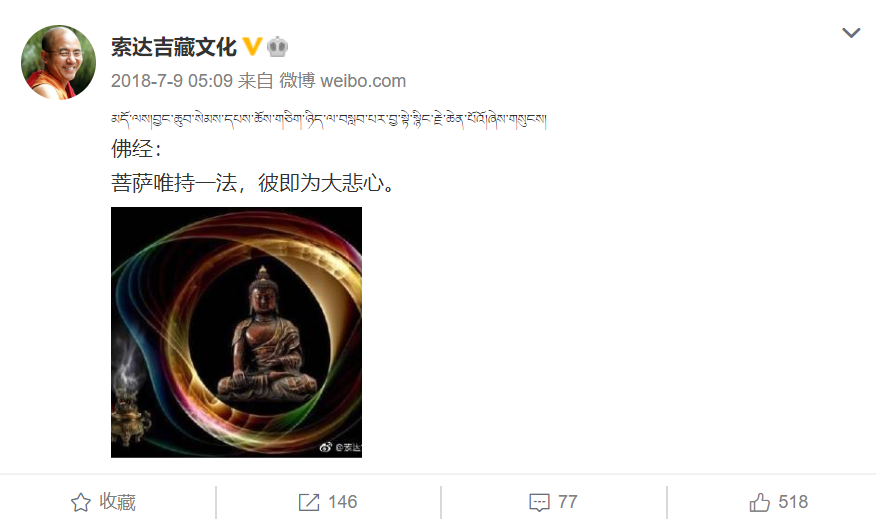Click the star favorite icon

[80, 503]
